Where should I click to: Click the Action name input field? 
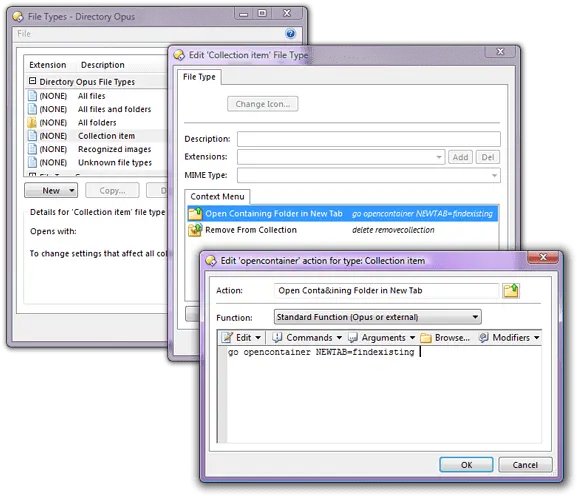(x=386, y=291)
